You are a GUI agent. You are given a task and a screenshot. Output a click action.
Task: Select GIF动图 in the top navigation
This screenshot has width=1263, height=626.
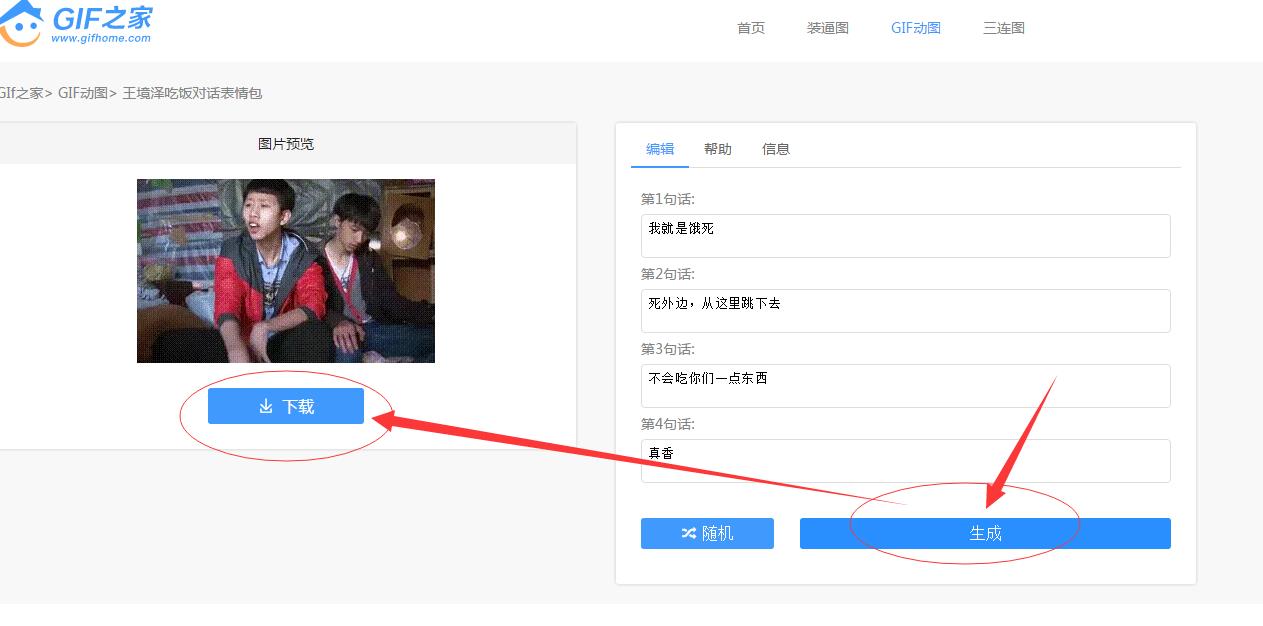[x=915, y=28]
